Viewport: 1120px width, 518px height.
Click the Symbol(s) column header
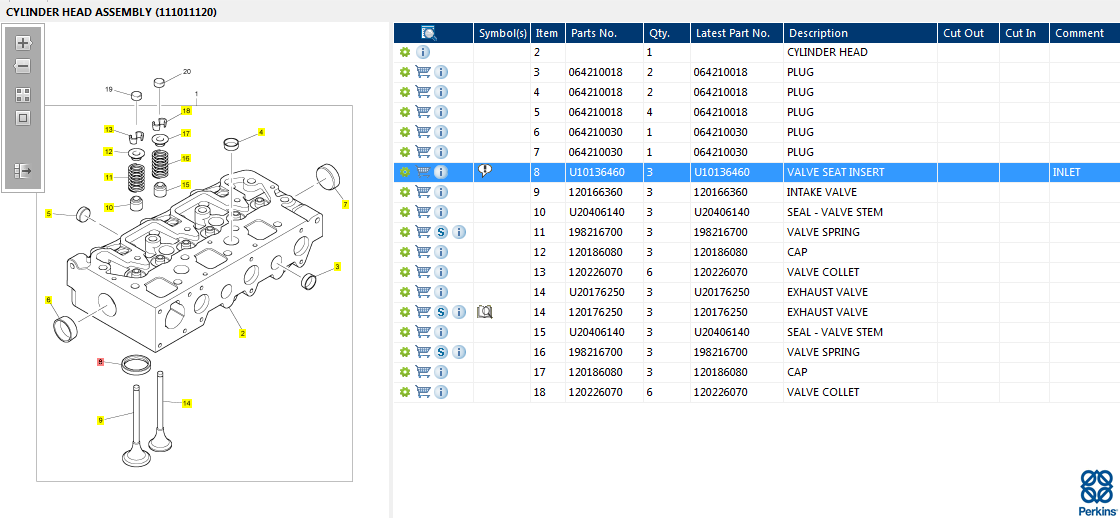coord(502,33)
